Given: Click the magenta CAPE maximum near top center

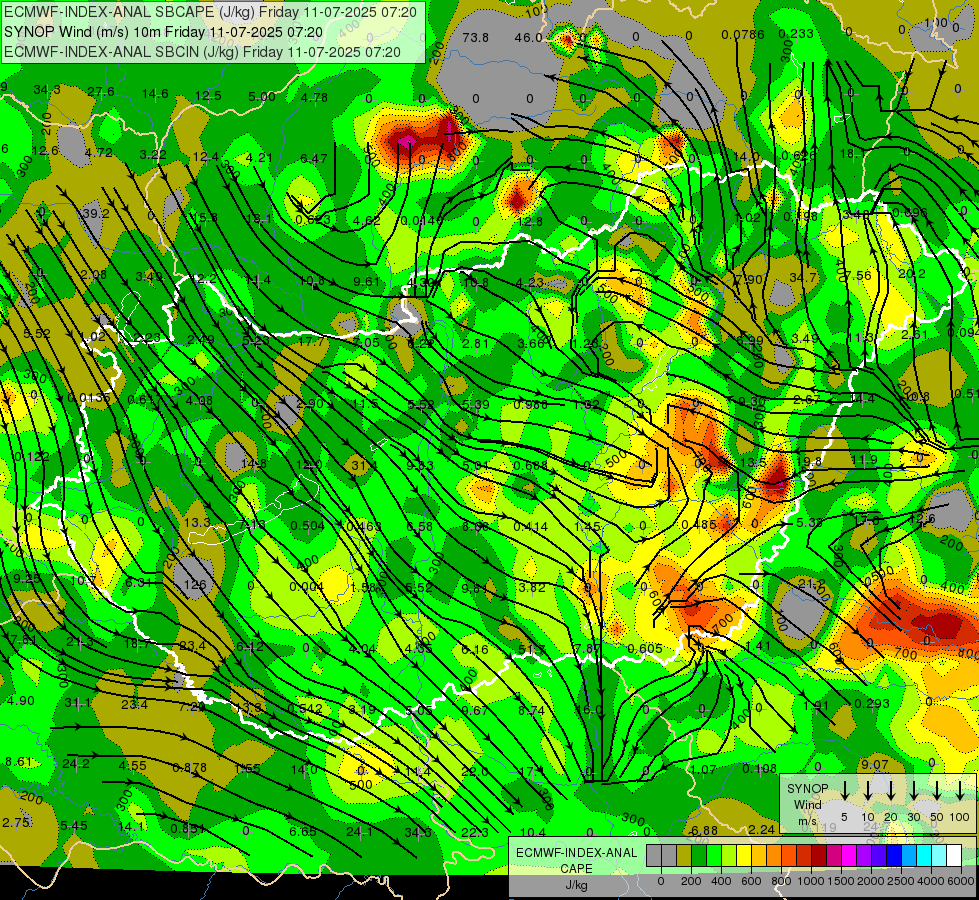Looking at the screenshot, I should (x=406, y=141).
